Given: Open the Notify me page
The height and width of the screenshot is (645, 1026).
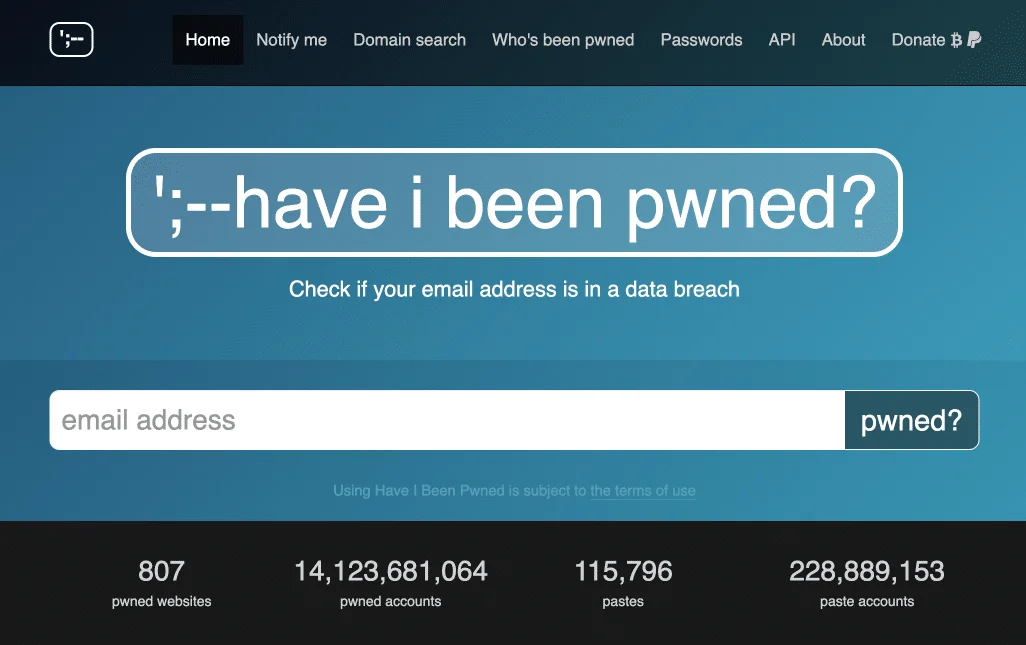Looking at the screenshot, I should 291,40.
